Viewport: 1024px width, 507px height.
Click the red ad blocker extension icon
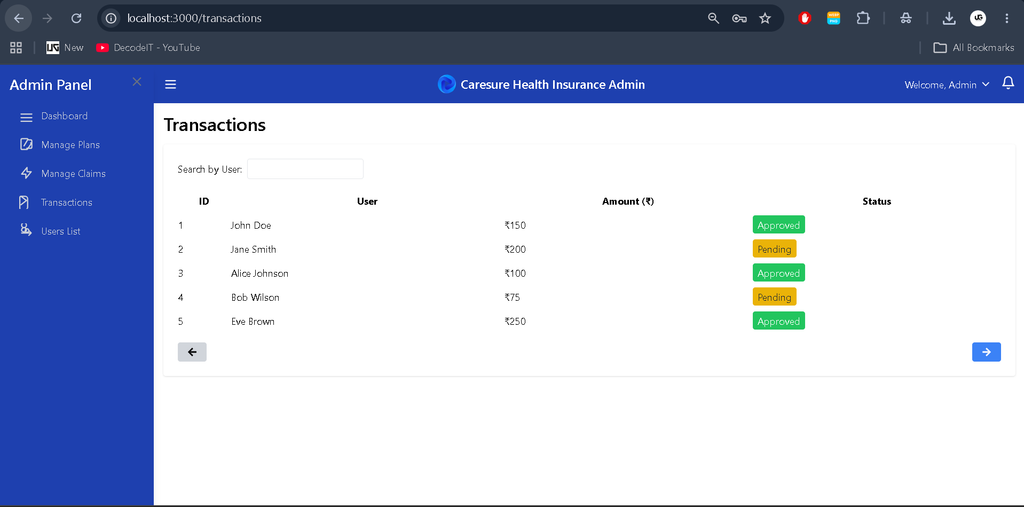[805, 18]
